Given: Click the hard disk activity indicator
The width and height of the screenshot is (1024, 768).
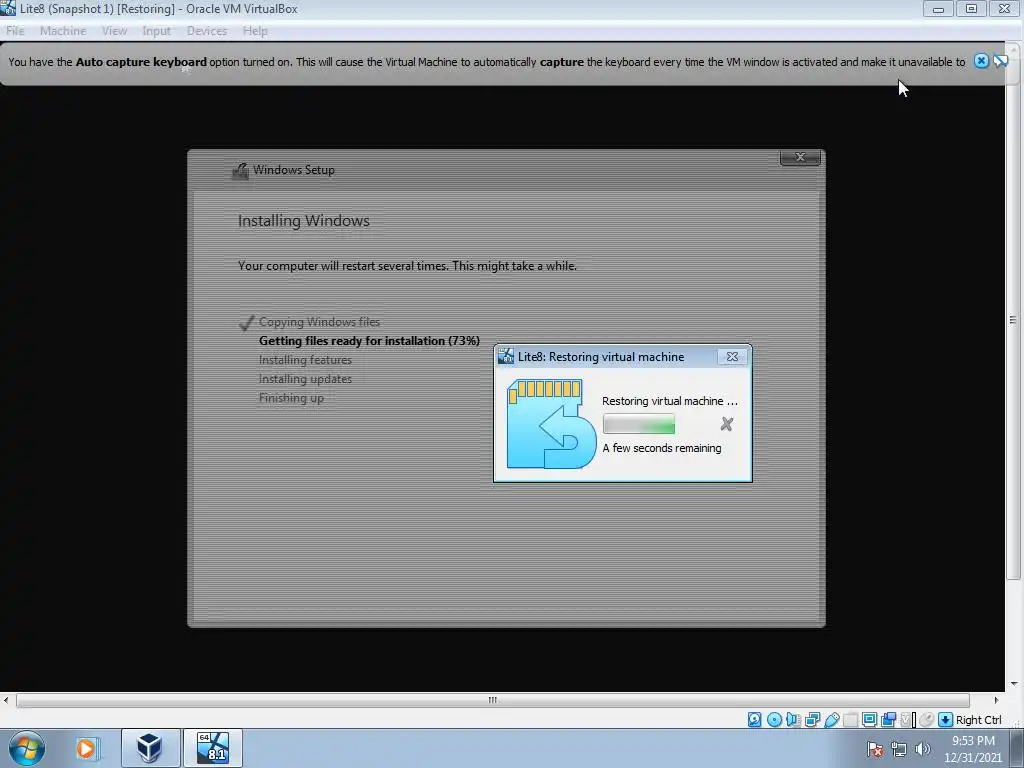Looking at the screenshot, I should pyautogui.click(x=754, y=720).
